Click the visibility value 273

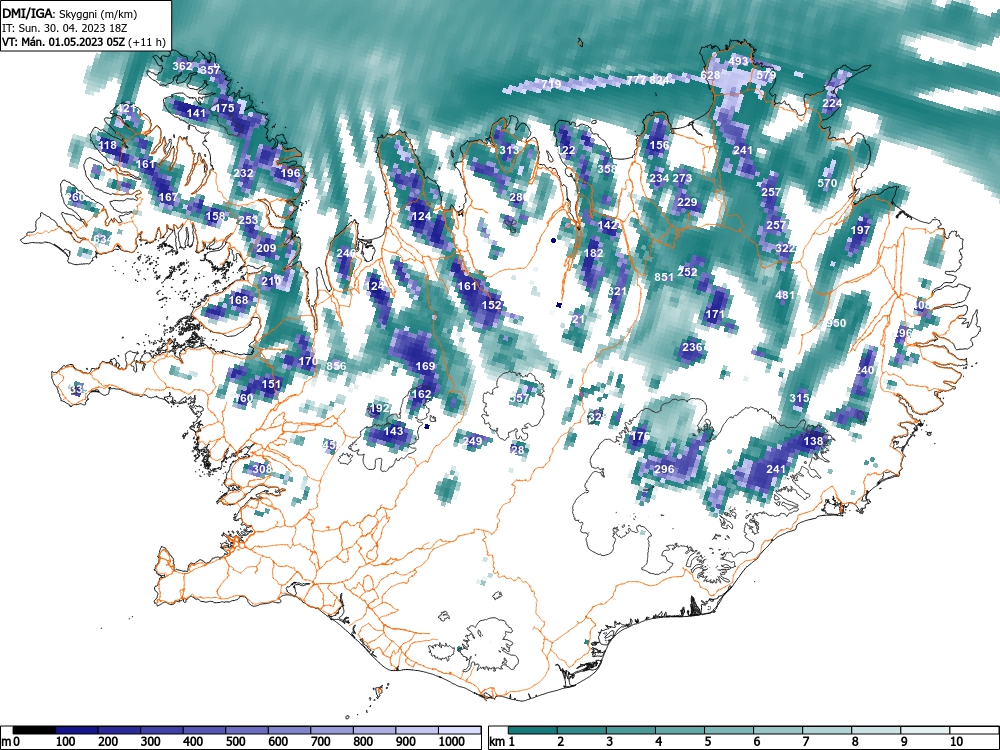click(x=682, y=178)
